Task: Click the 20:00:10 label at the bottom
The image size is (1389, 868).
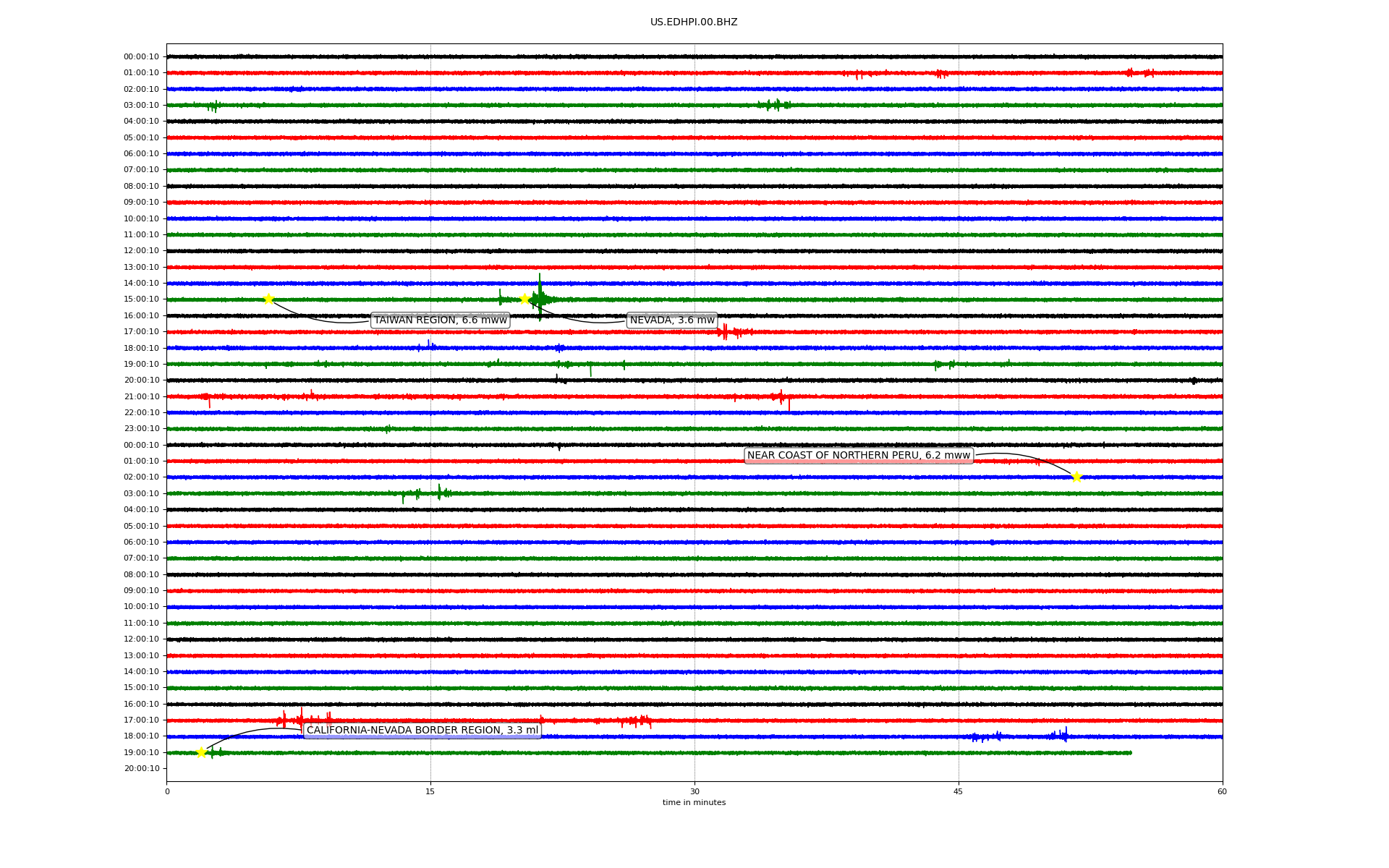Action: click(141, 769)
